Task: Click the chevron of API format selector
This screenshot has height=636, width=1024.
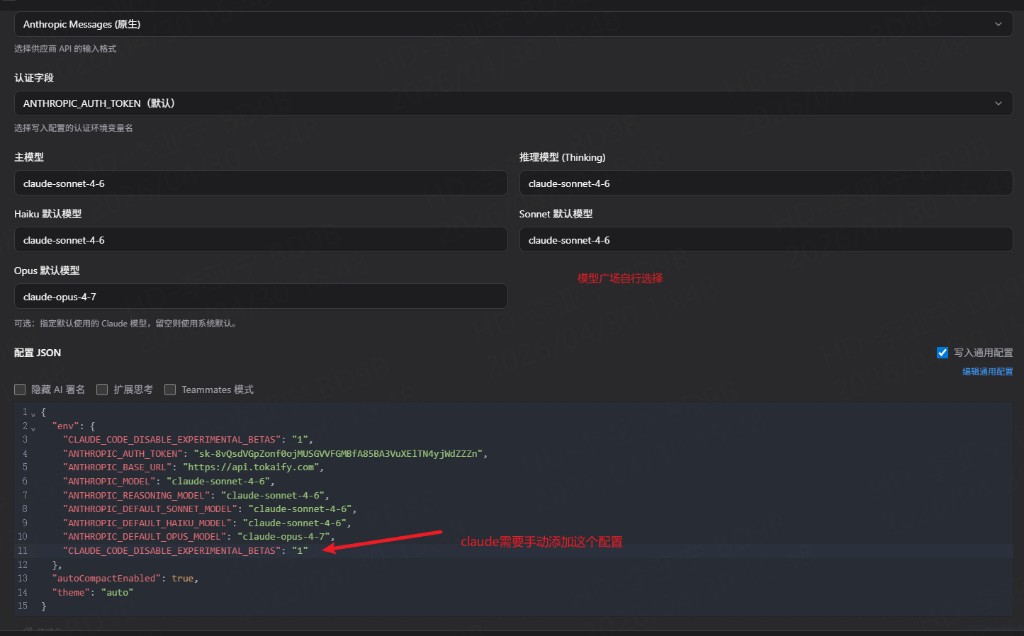Action: pos(998,24)
